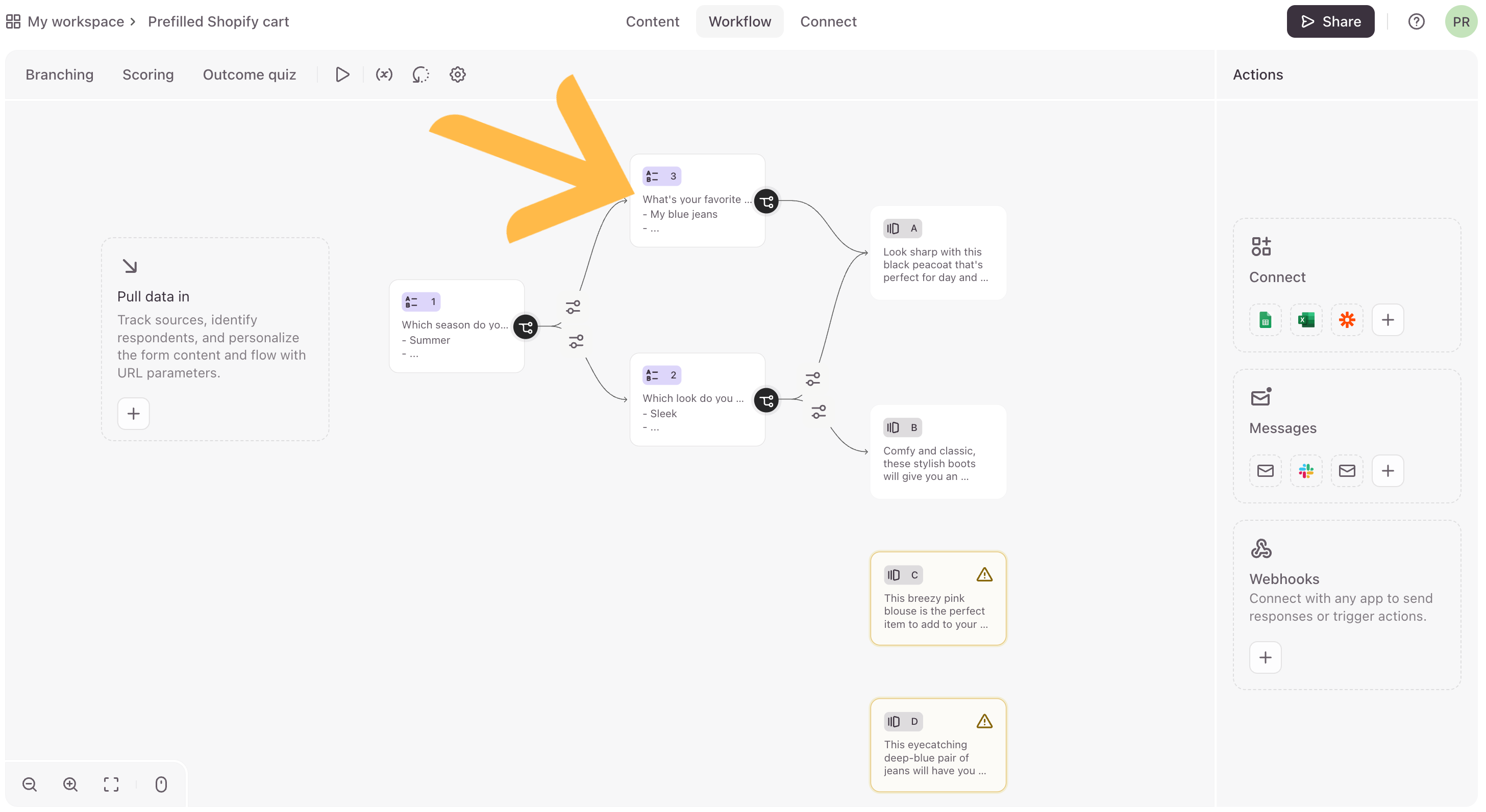The width and height of the screenshot is (1486, 812).
Task: Open second email message action
Action: click(x=1347, y=471)
